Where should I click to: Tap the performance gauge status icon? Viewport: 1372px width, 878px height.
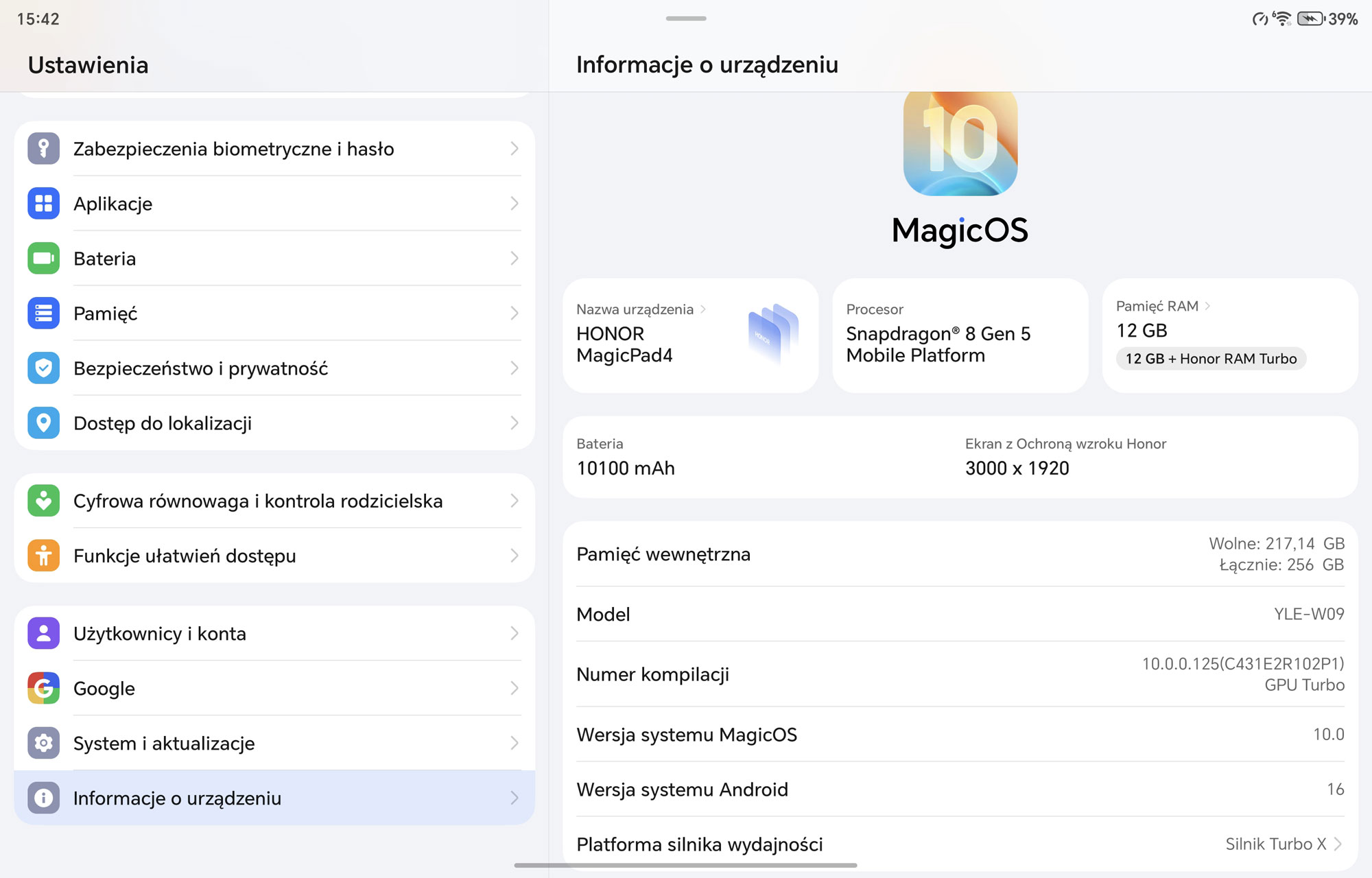(x=1259, y=19)
